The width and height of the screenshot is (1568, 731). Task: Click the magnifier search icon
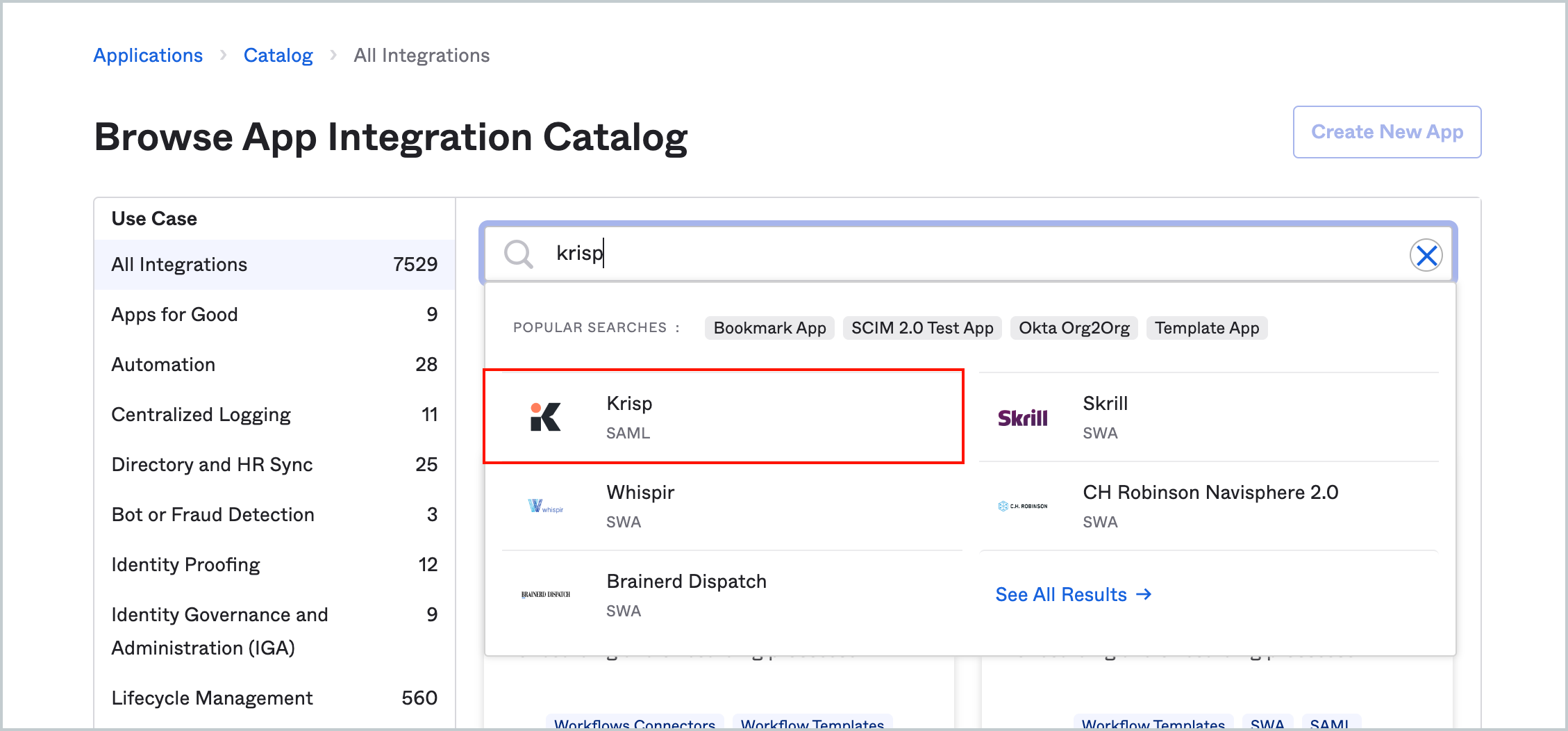pyautogui.click(x=518, y=254)
